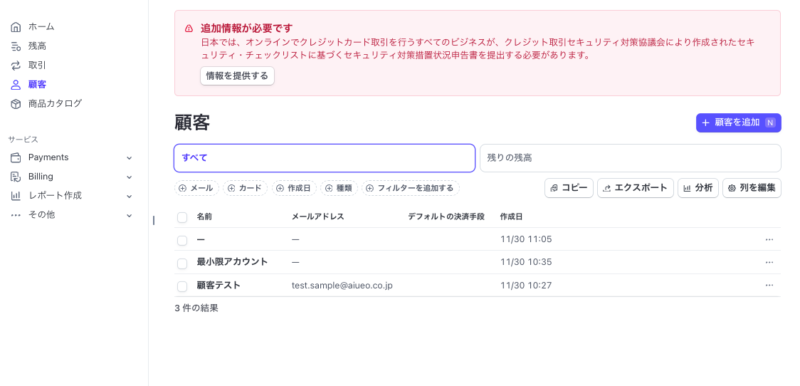
Task: Tick the select-all checkbox in table header
Action: tap(182, 218)
